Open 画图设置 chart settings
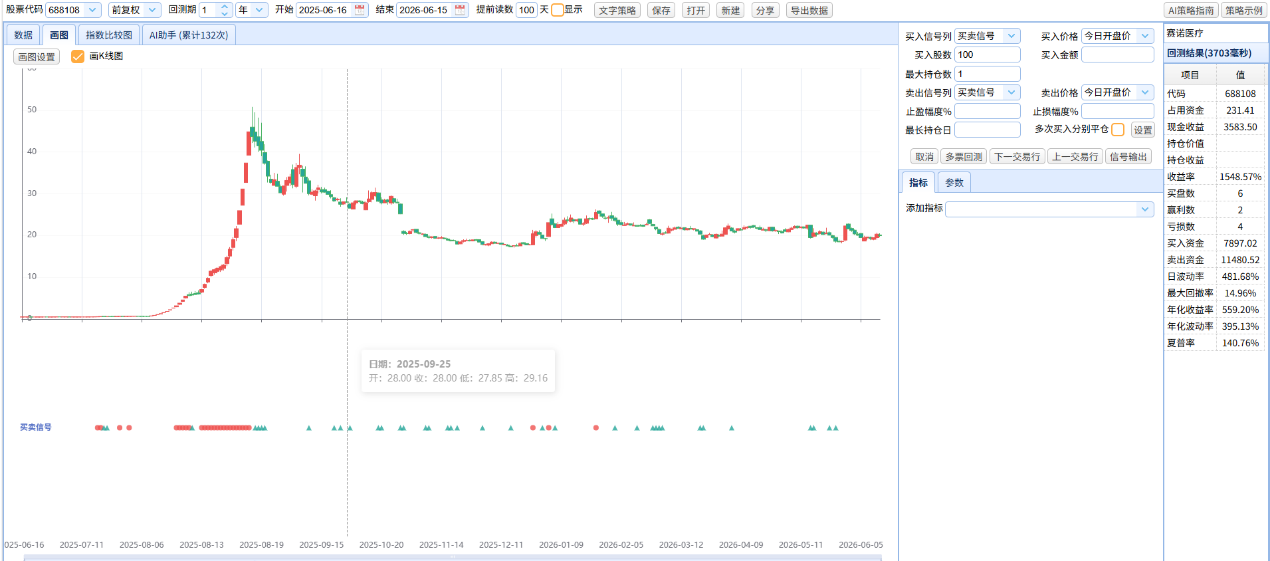1270x561 pixels. click(x=36, y=57)
